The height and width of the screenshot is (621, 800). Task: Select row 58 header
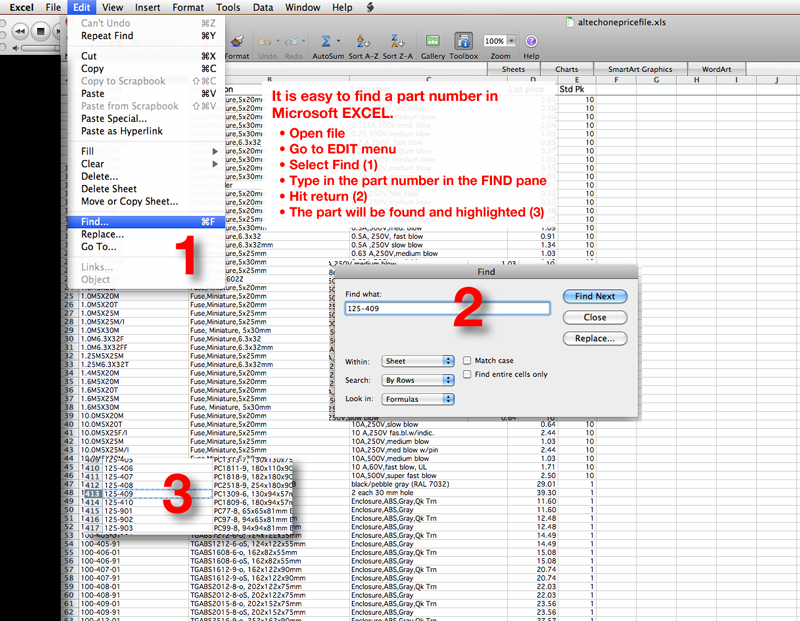[x=69, y=578]
